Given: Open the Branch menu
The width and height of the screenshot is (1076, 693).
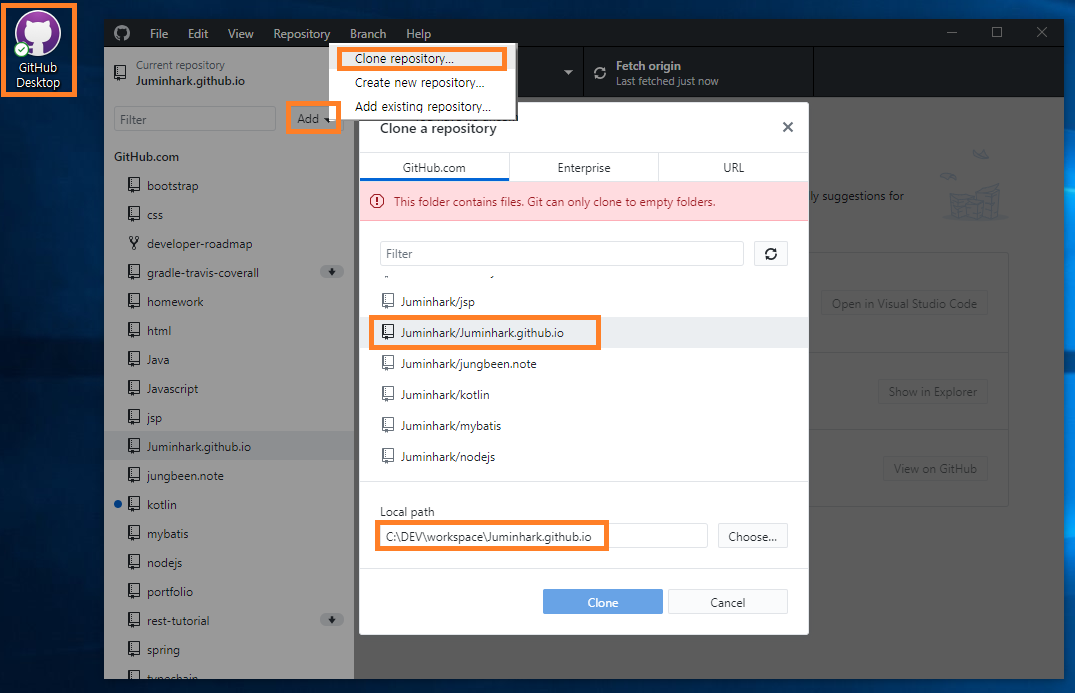Looking at the screenshot, I should tap(368, 34).
